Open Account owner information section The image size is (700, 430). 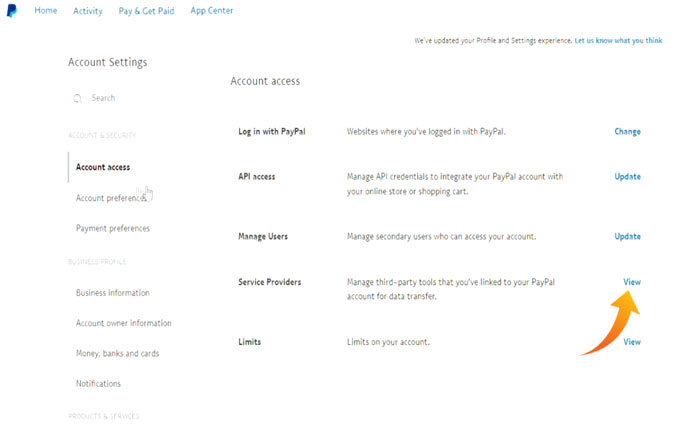(x=123, y=323)
